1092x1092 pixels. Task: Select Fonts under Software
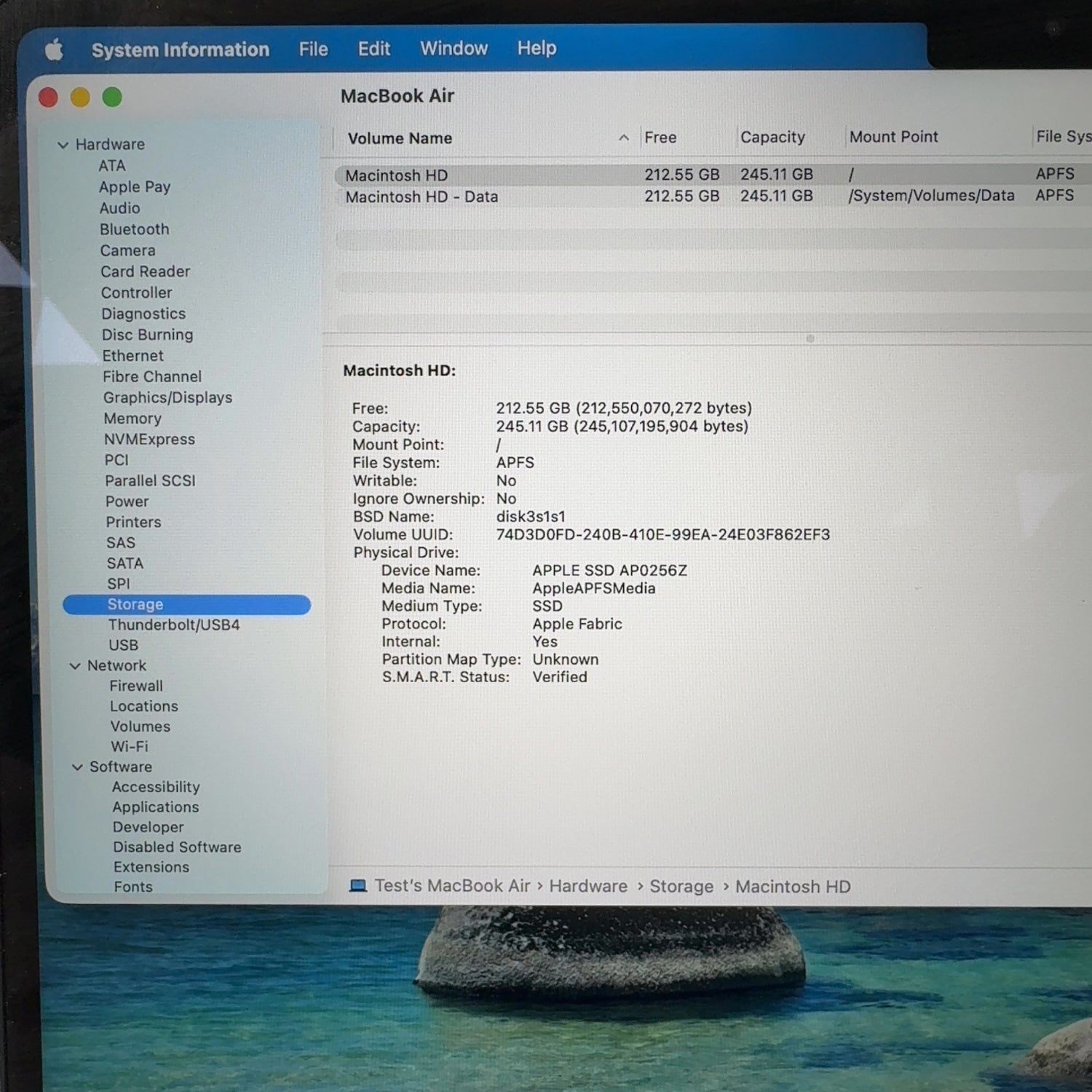coord(133,887)
